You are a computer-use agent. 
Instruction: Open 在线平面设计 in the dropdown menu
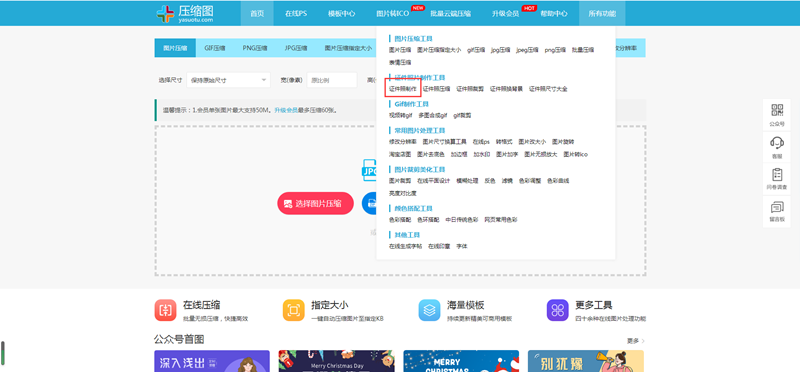point(434,181)
